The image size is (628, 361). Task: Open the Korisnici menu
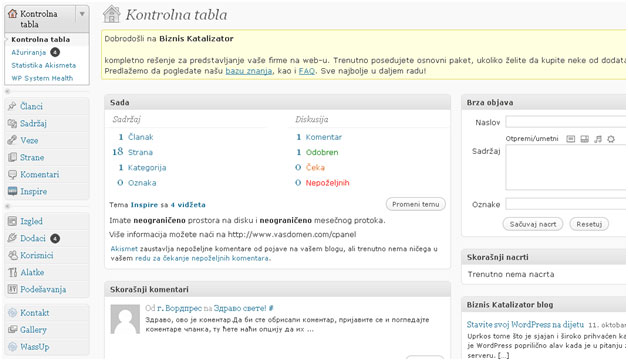[37, 255]
